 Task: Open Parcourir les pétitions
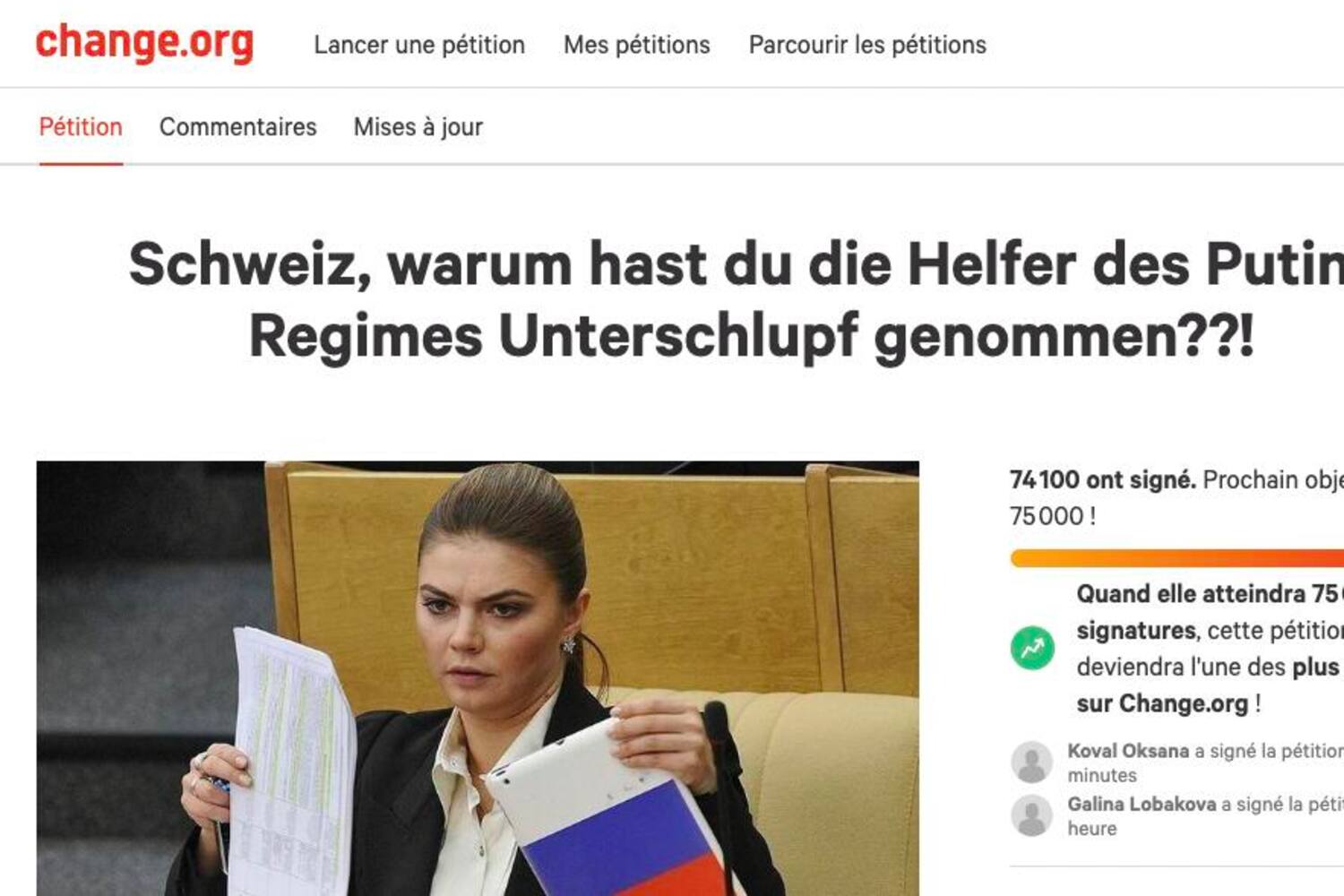867,45
